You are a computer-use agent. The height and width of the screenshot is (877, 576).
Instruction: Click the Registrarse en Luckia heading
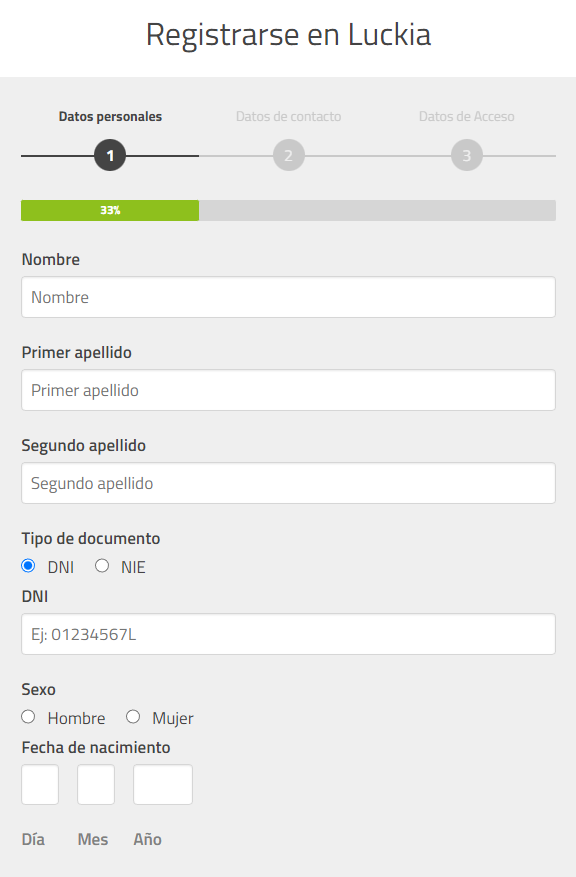[x=288, y=34]
